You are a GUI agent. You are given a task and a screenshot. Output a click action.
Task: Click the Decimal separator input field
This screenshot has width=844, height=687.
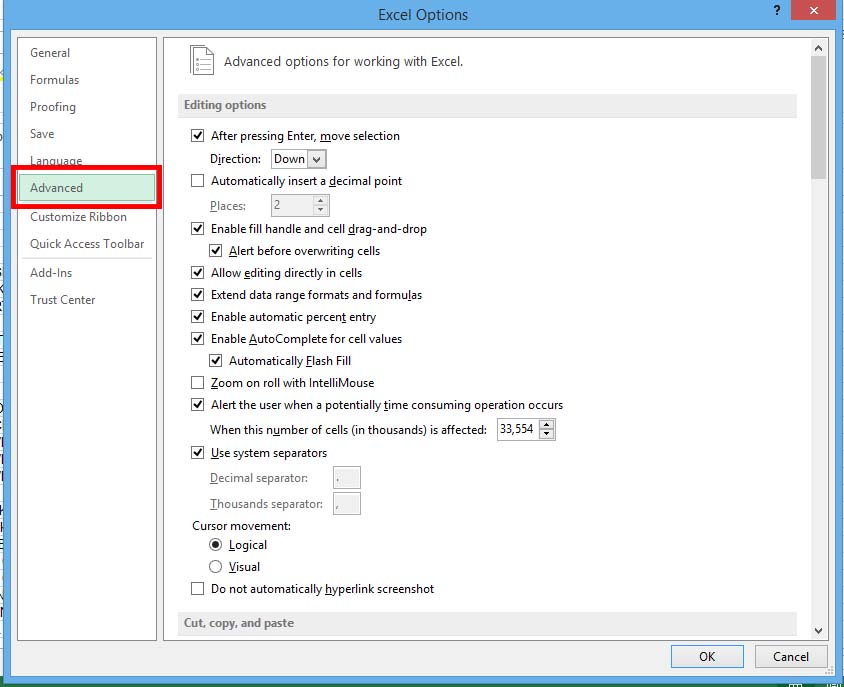click(x=346, y=477)
